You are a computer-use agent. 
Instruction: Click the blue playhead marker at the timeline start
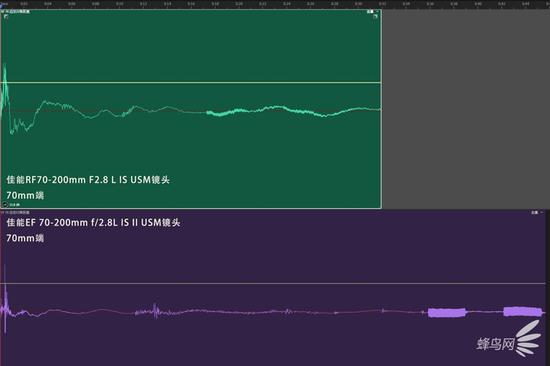[x=2, y=5]
